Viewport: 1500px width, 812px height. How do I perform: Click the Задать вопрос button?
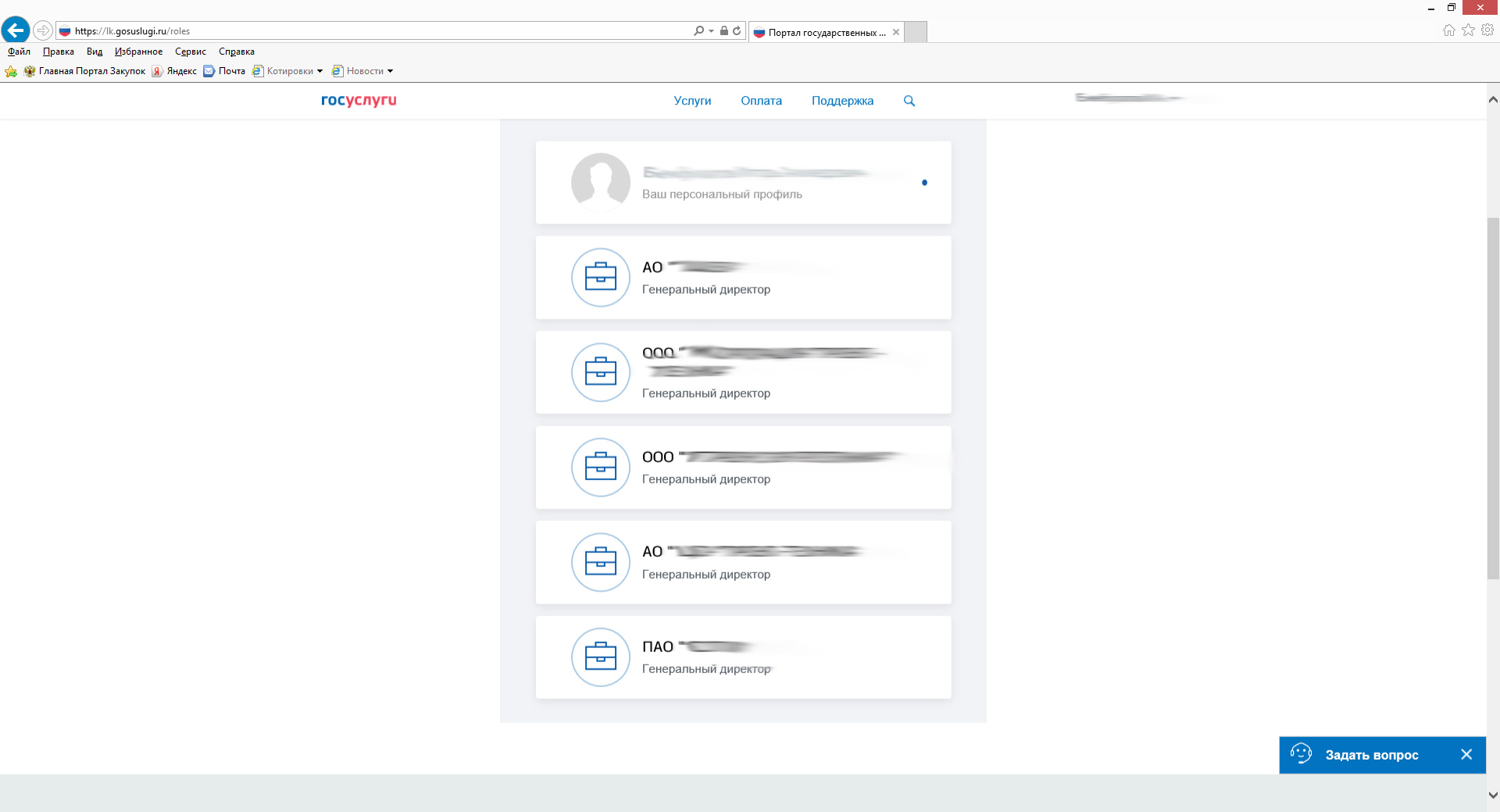[x=1370, y=755]
